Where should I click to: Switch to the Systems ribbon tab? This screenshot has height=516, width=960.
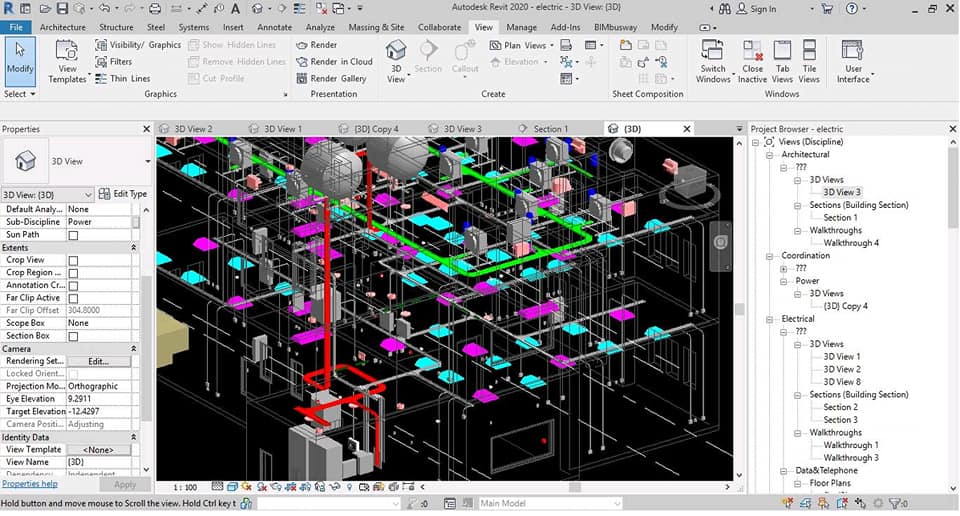click(193, 27)
